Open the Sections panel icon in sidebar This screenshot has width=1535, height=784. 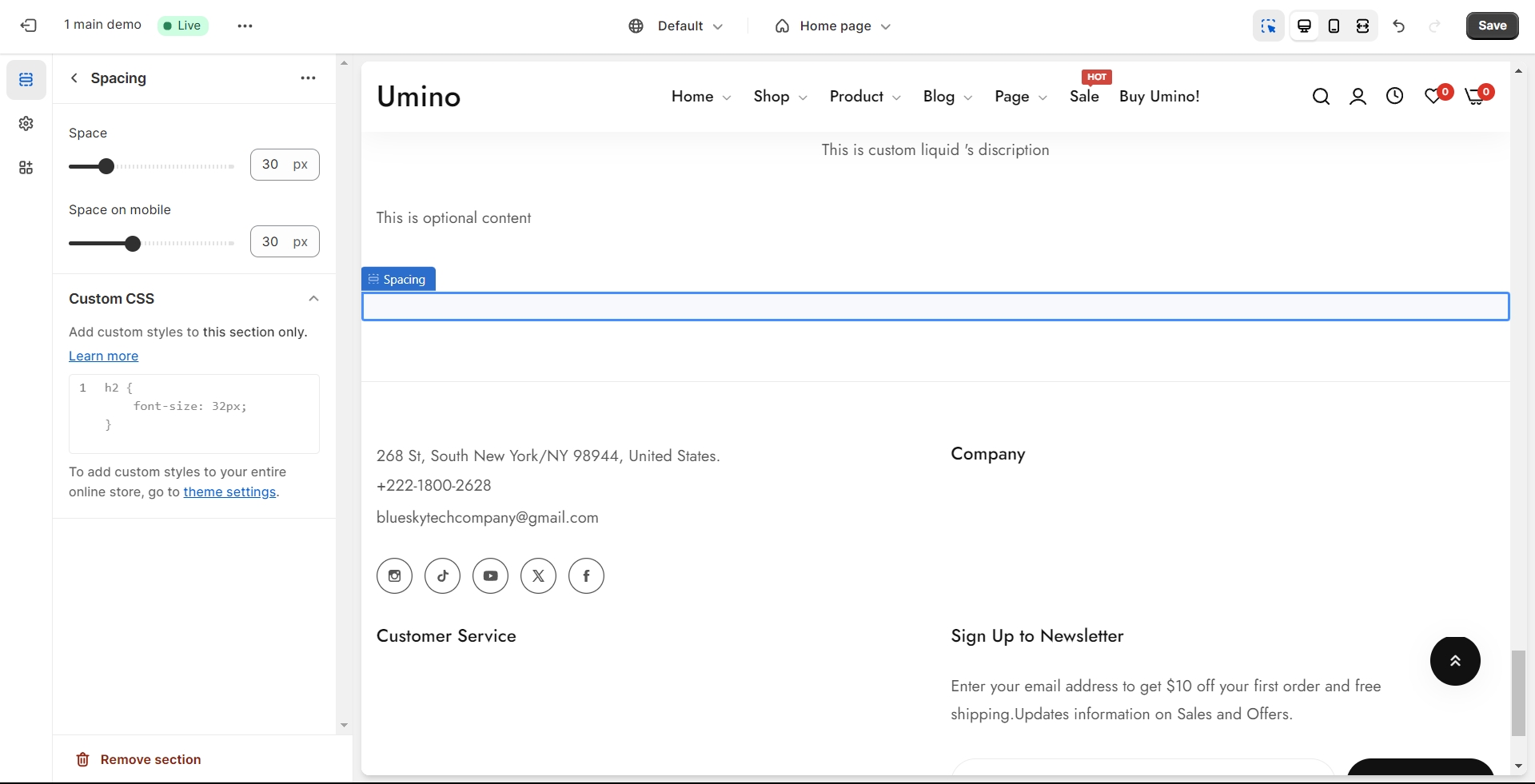(26, 80)
